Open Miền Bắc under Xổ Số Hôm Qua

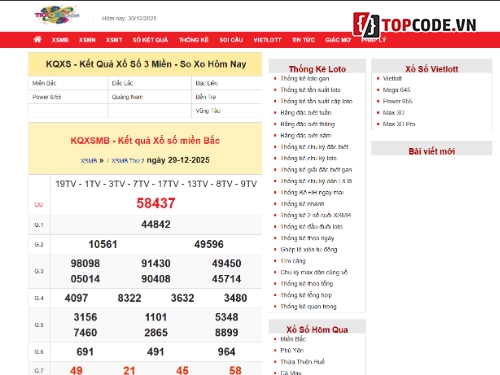293,339
